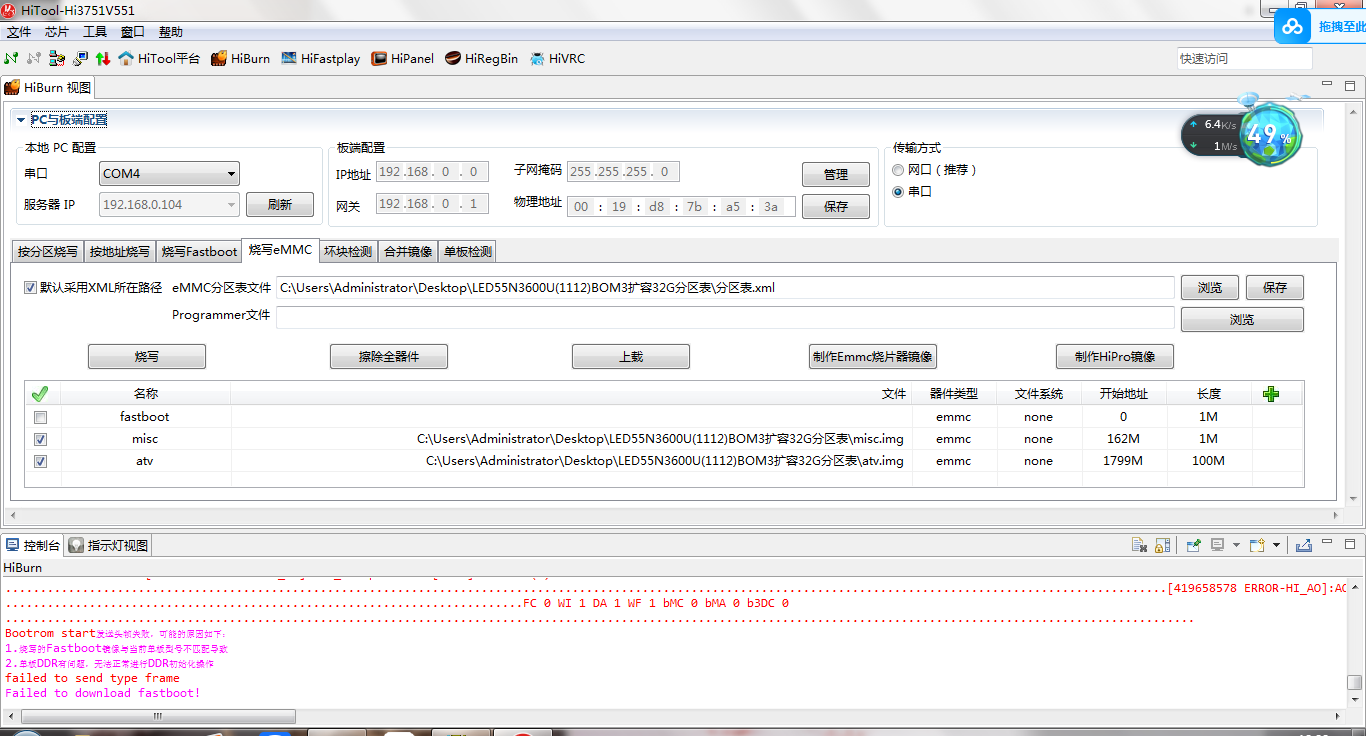Click the red-green transfer arrows icon

click(103, 59)
